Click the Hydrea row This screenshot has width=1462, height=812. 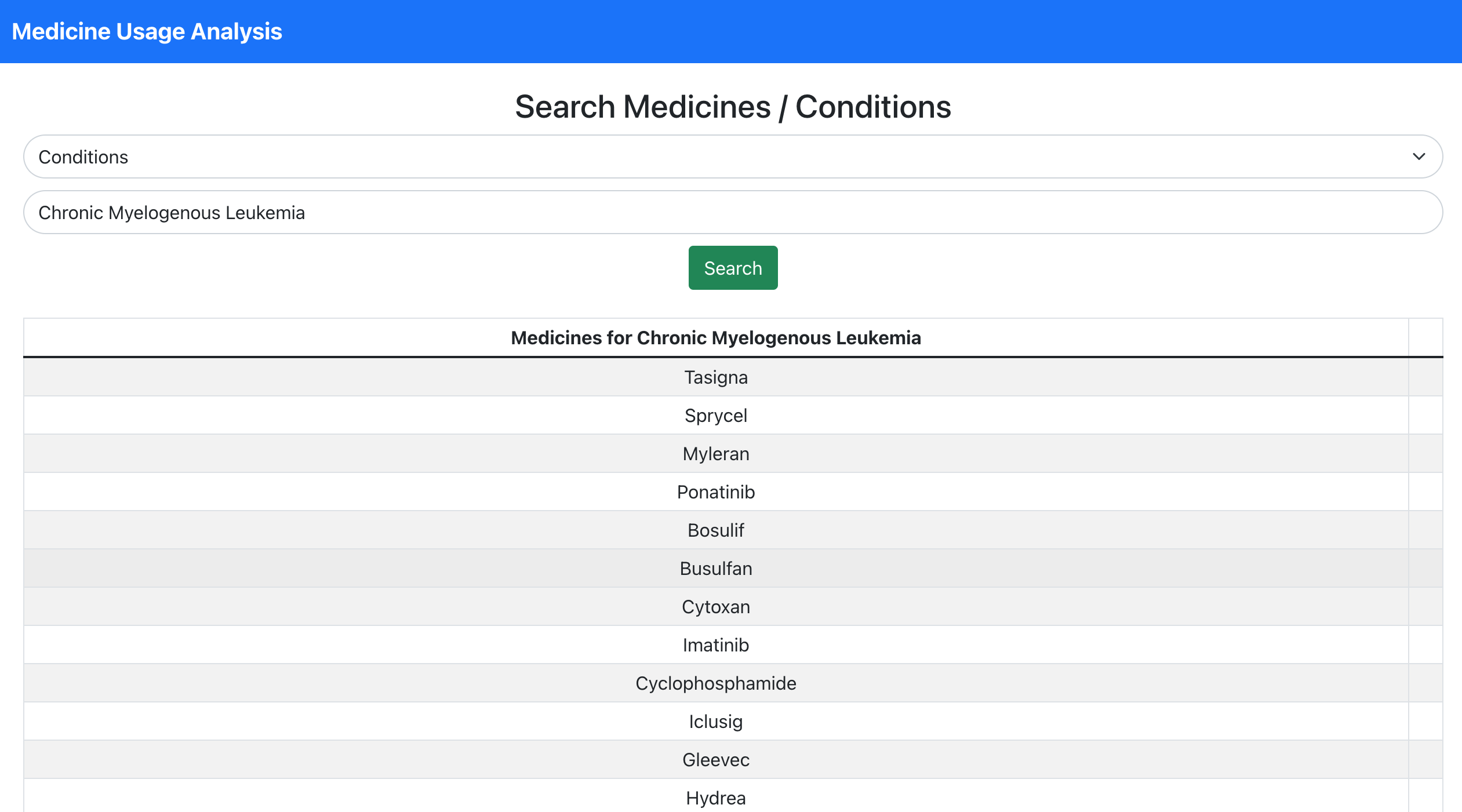pyautogui.click(x=715, y=798)
